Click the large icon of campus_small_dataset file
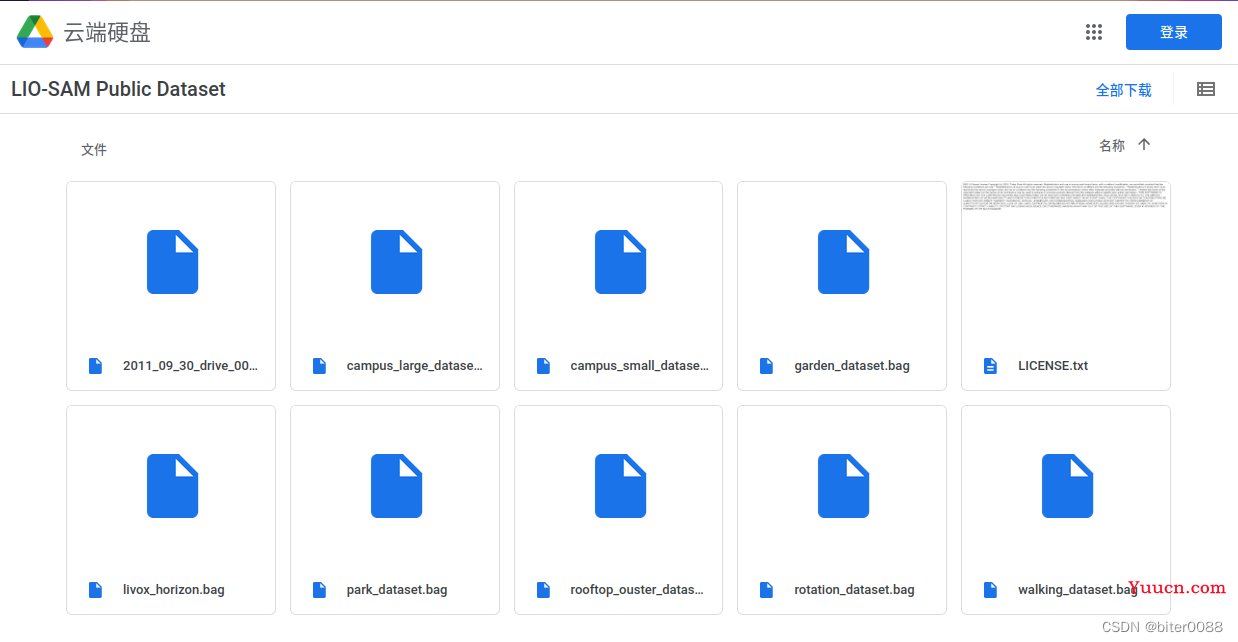 (x=620, y=262)
